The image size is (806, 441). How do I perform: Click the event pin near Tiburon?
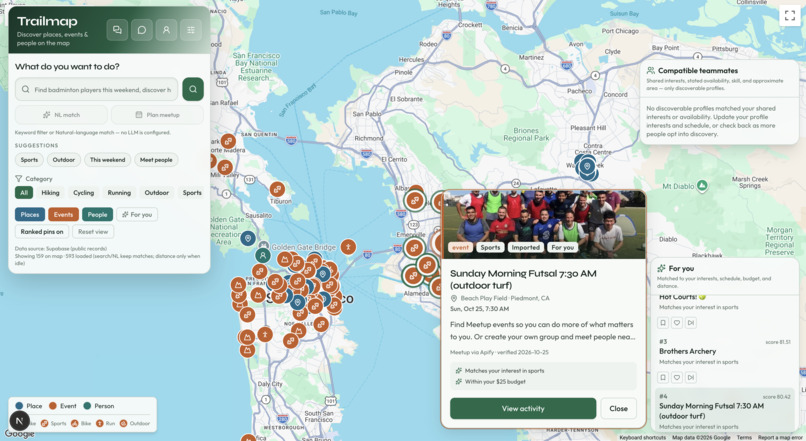click(277, 189)
